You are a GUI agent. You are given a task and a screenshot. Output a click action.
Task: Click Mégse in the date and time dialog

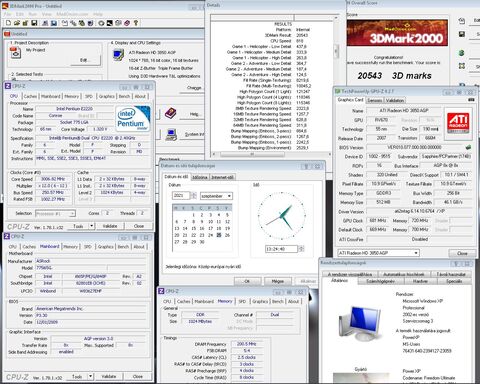click(277, 281)
